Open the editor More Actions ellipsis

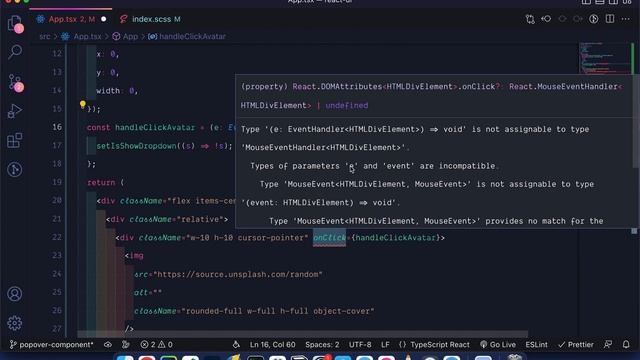pyautogui.click(x=626, y=19)
